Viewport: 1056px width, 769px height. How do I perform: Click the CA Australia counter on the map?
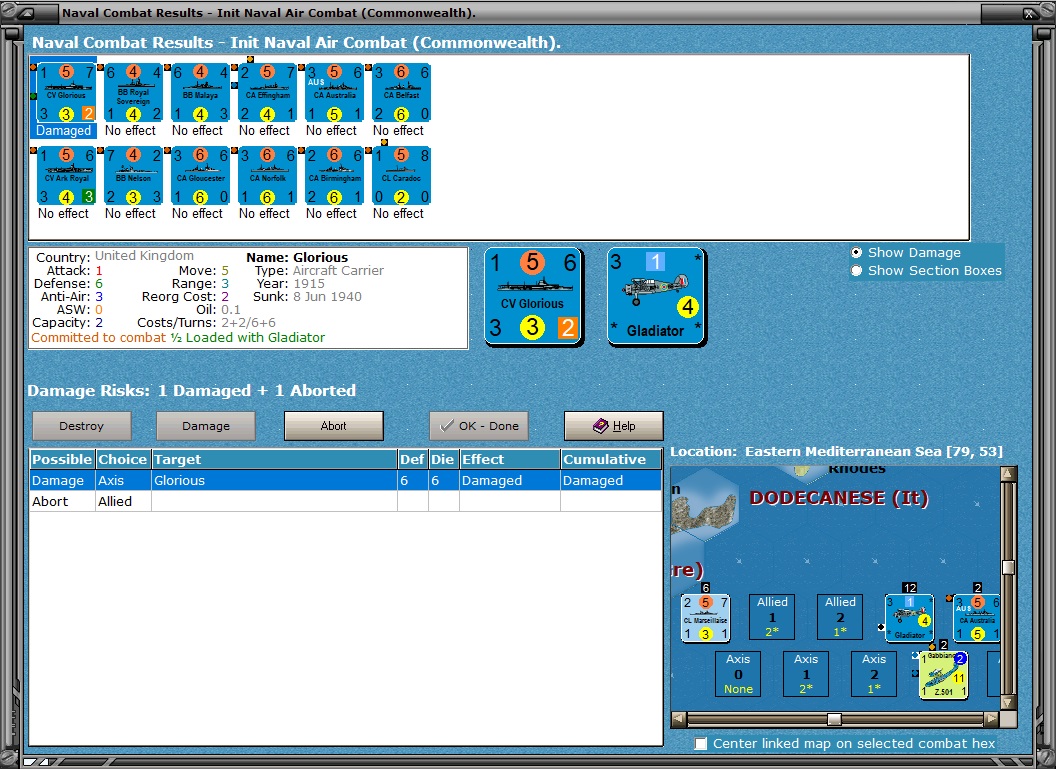(x=977, y=617)
